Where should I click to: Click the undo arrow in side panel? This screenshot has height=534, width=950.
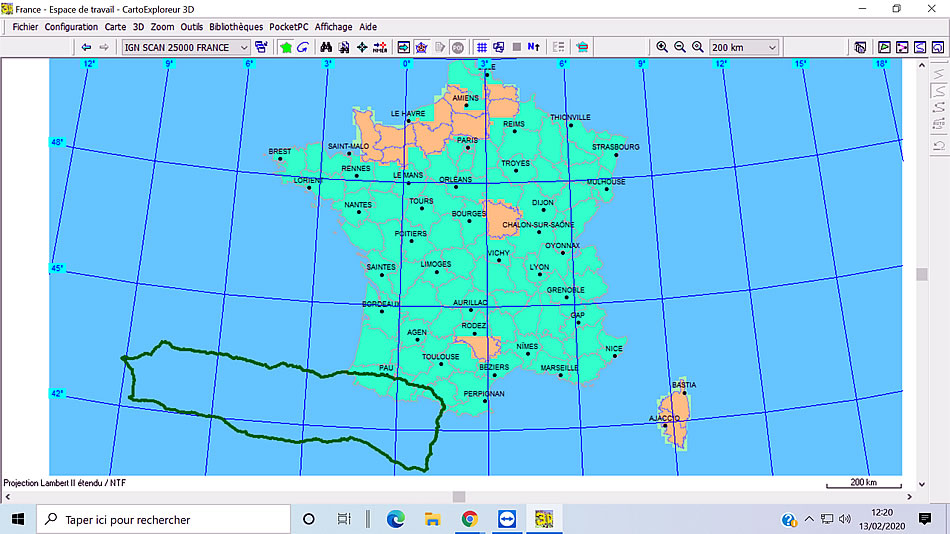939,146
